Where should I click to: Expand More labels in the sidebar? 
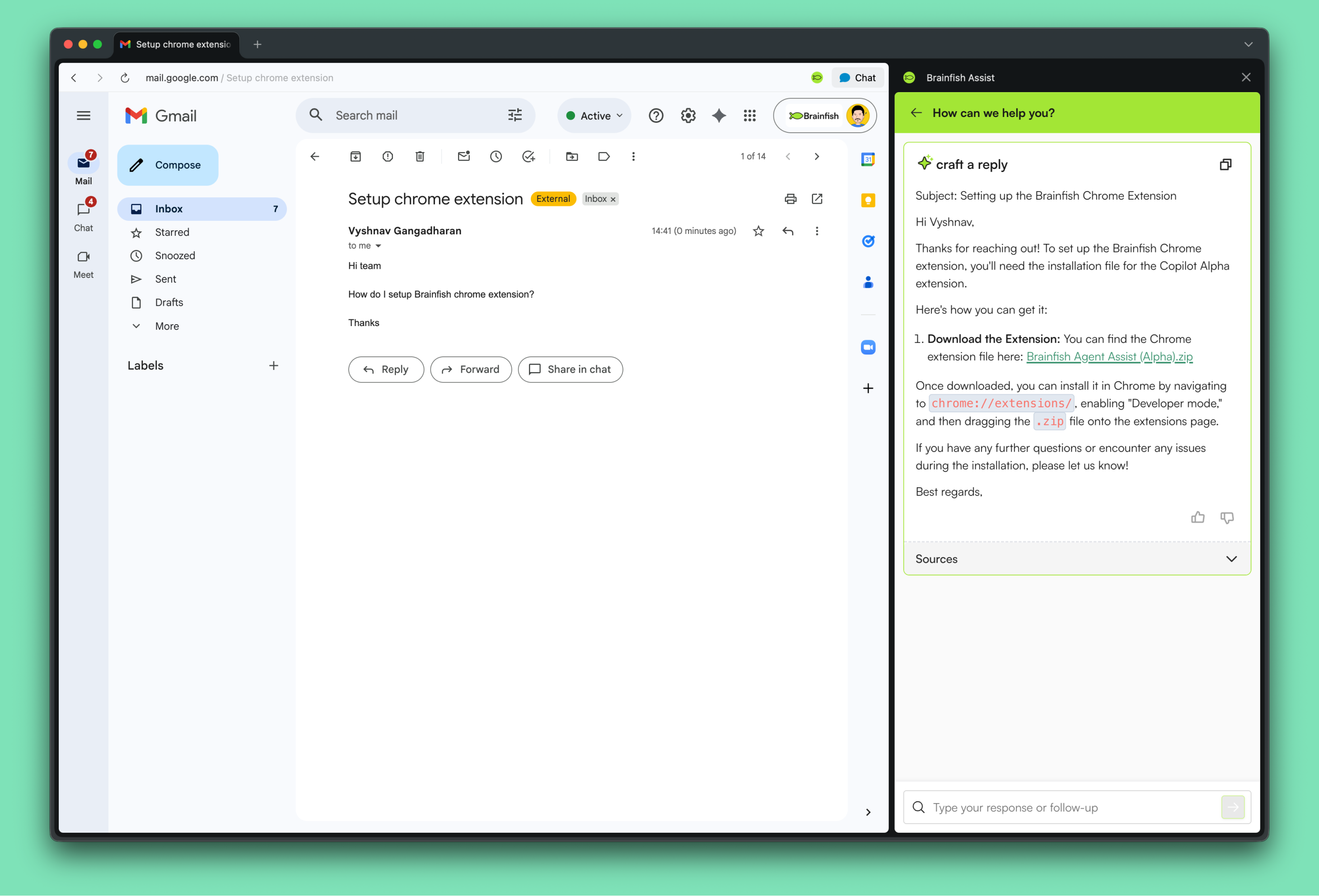click(x=166, y=326)
